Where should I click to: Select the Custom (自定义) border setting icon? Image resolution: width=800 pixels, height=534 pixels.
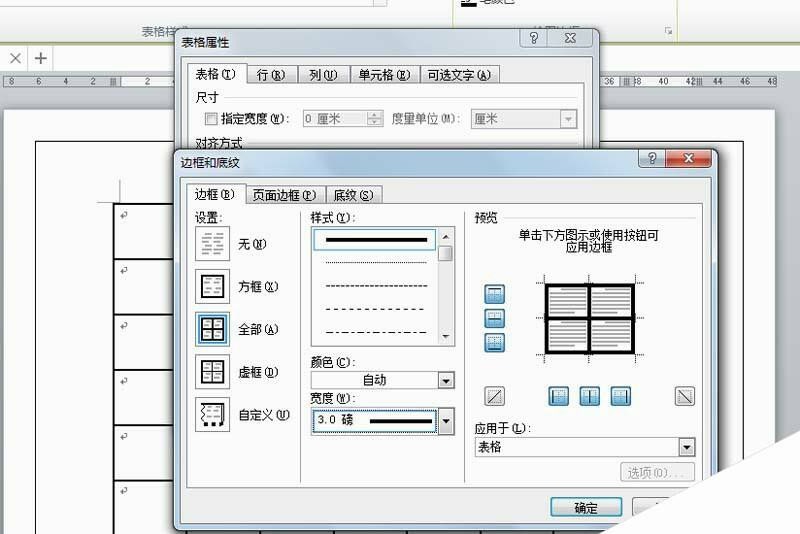pyautogui.click(x=212, y=415)
